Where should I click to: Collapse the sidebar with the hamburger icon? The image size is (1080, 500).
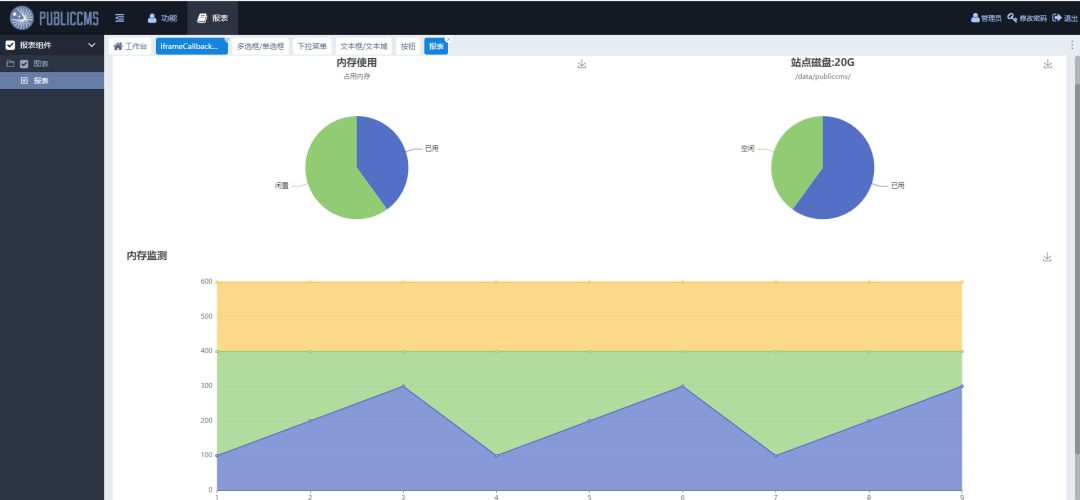click(120, 18)
